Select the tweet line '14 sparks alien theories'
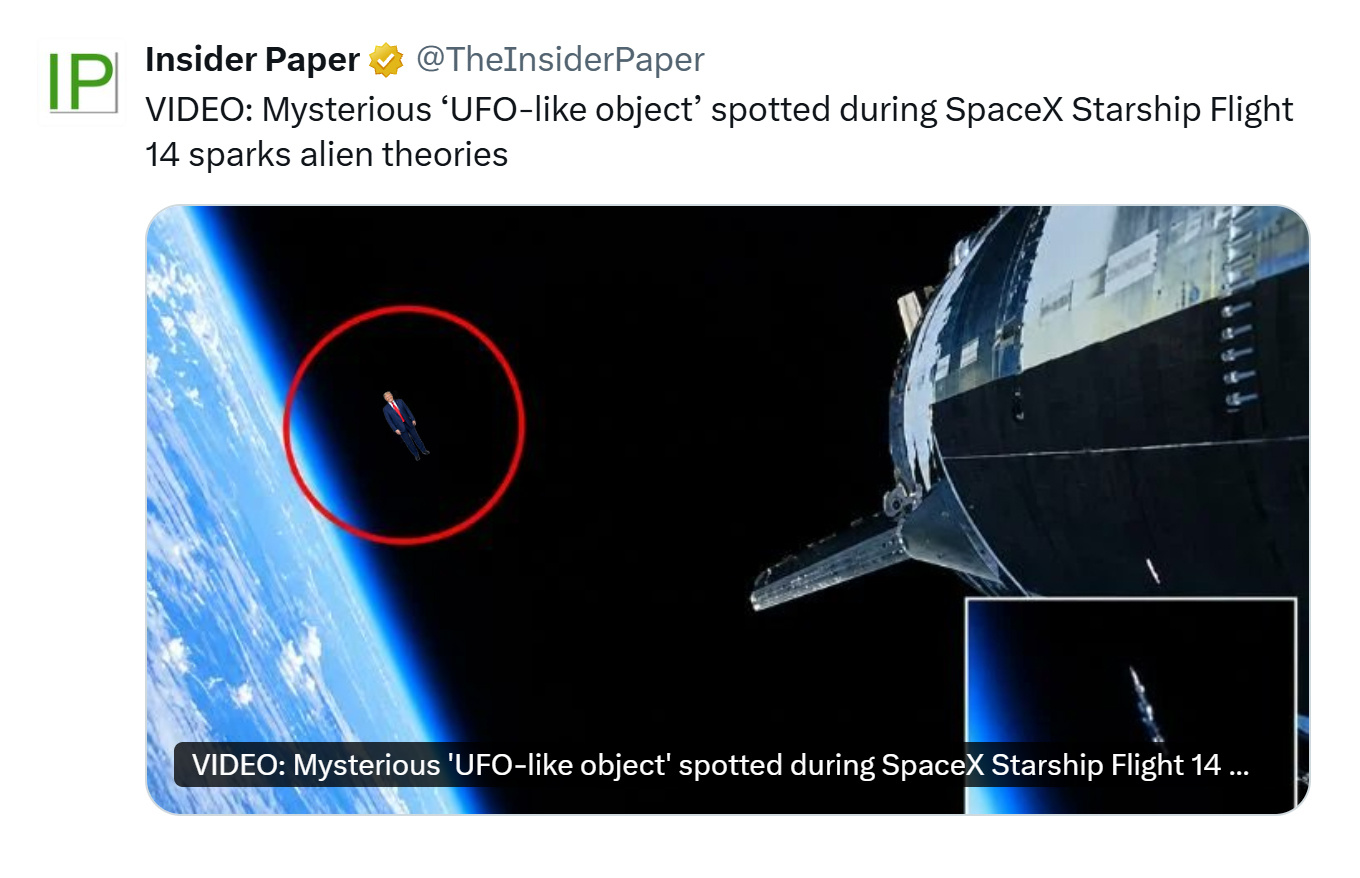The height and width of the screenshot is (878, 1360). click(326, 155)
